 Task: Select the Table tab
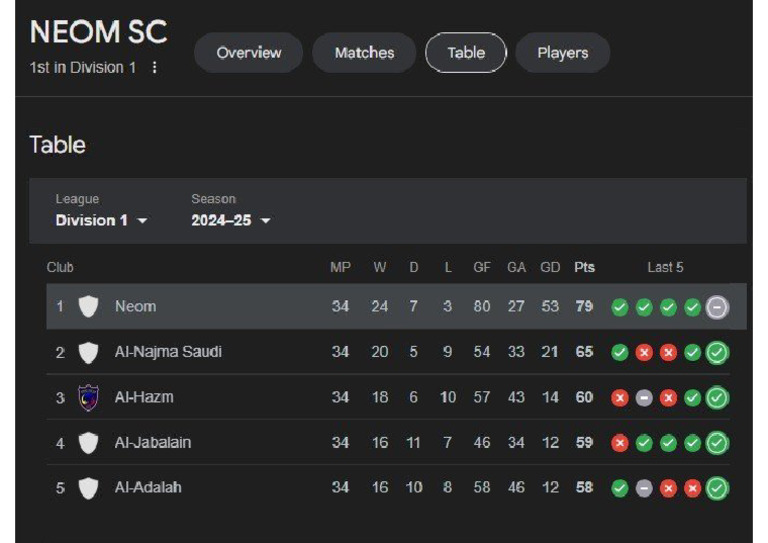(466, 53)
